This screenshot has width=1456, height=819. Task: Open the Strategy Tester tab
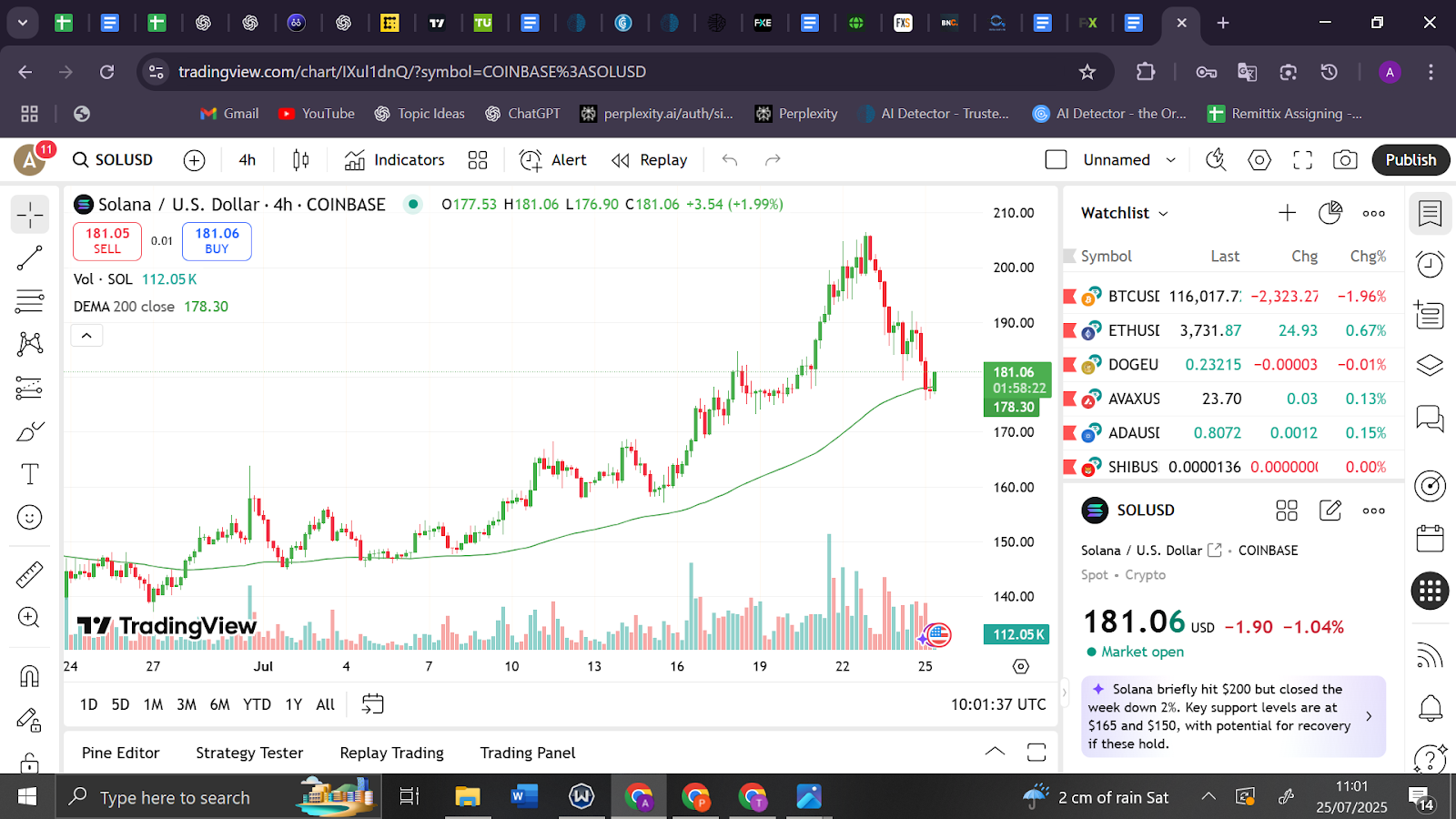pos(249,753)
